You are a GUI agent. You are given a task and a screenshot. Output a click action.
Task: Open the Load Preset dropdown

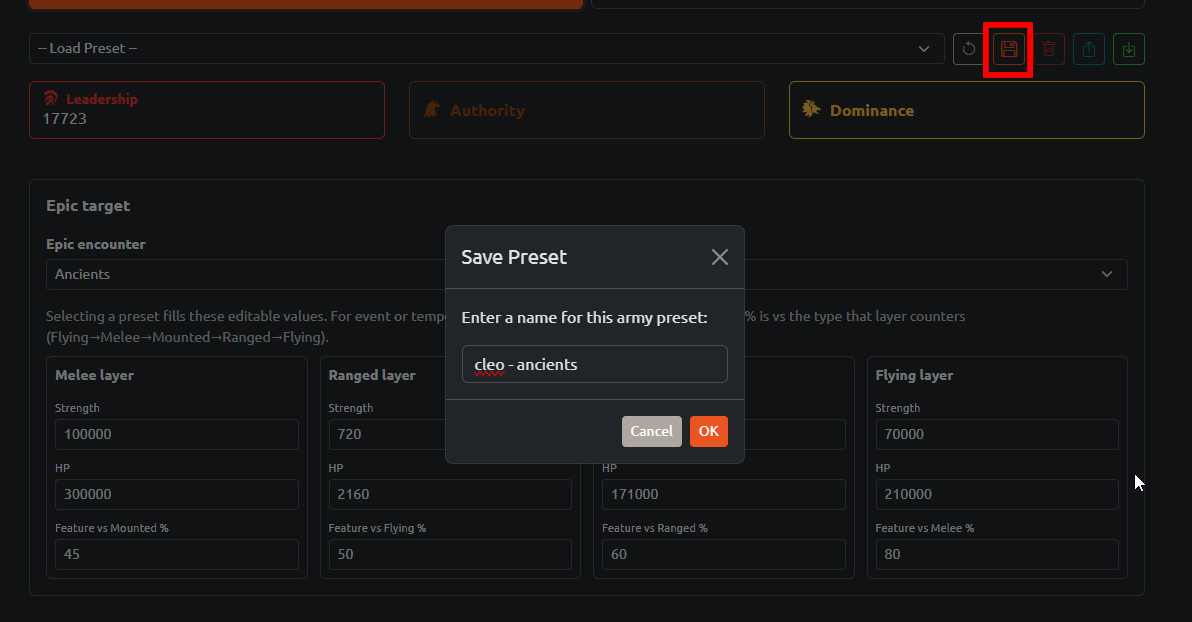(x=487, y=49)
